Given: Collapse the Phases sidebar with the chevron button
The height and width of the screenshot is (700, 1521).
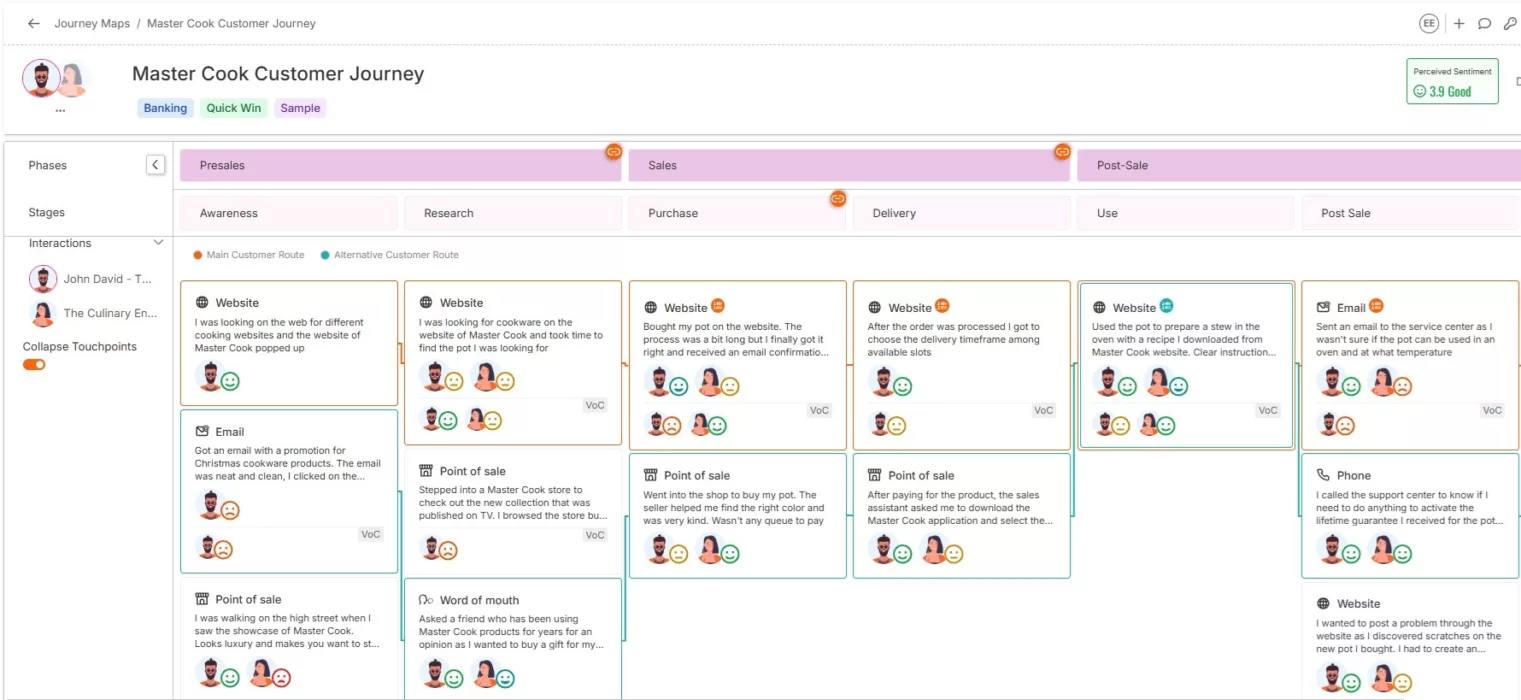Looking at the screenshot, I should pyautogui.click(x=155, y=164).
